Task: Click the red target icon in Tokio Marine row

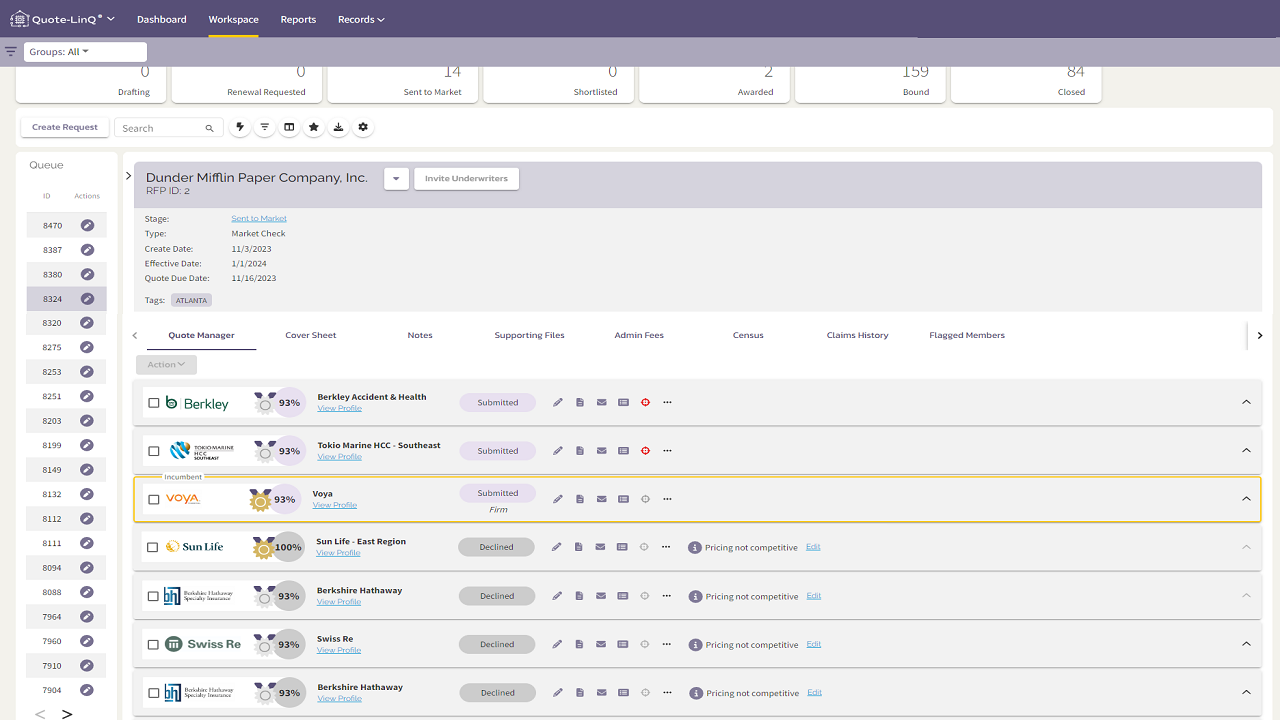Action: (645, 451)
